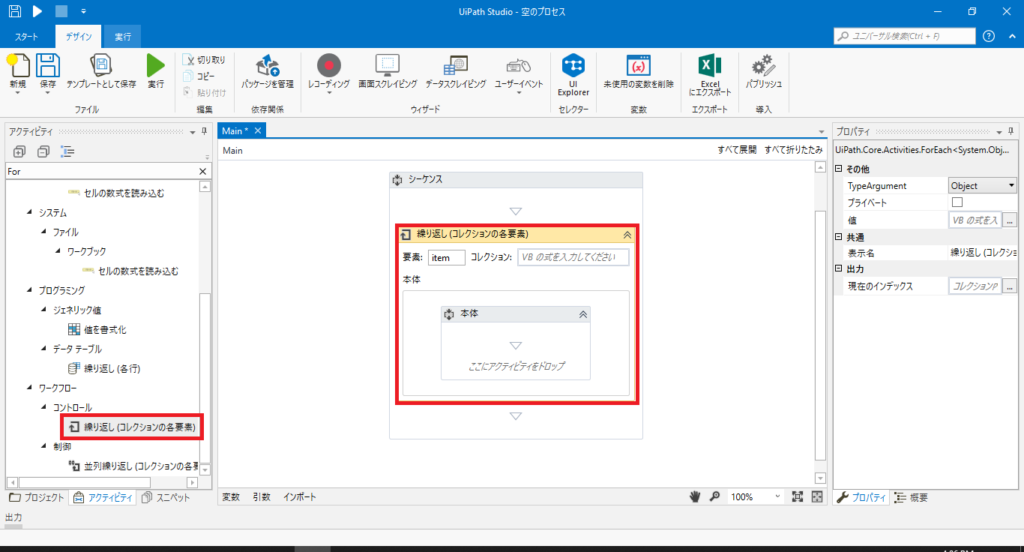This screenshot has width=1024, height=552.
Task: Click Cut (切り取り) in the ribbon
Action: [205, 59]
